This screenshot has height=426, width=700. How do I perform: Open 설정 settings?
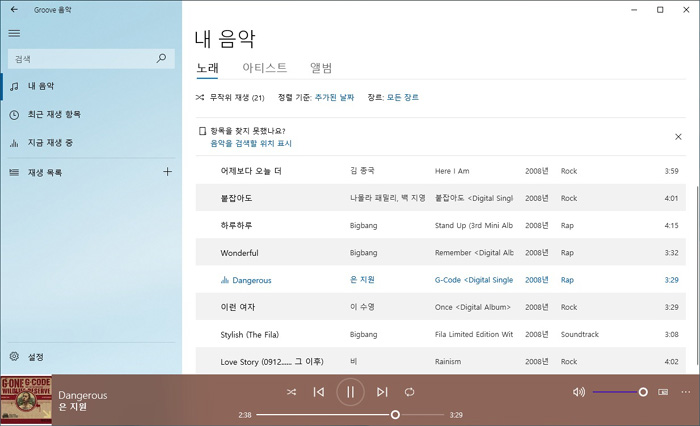click(x=35, y=357)
